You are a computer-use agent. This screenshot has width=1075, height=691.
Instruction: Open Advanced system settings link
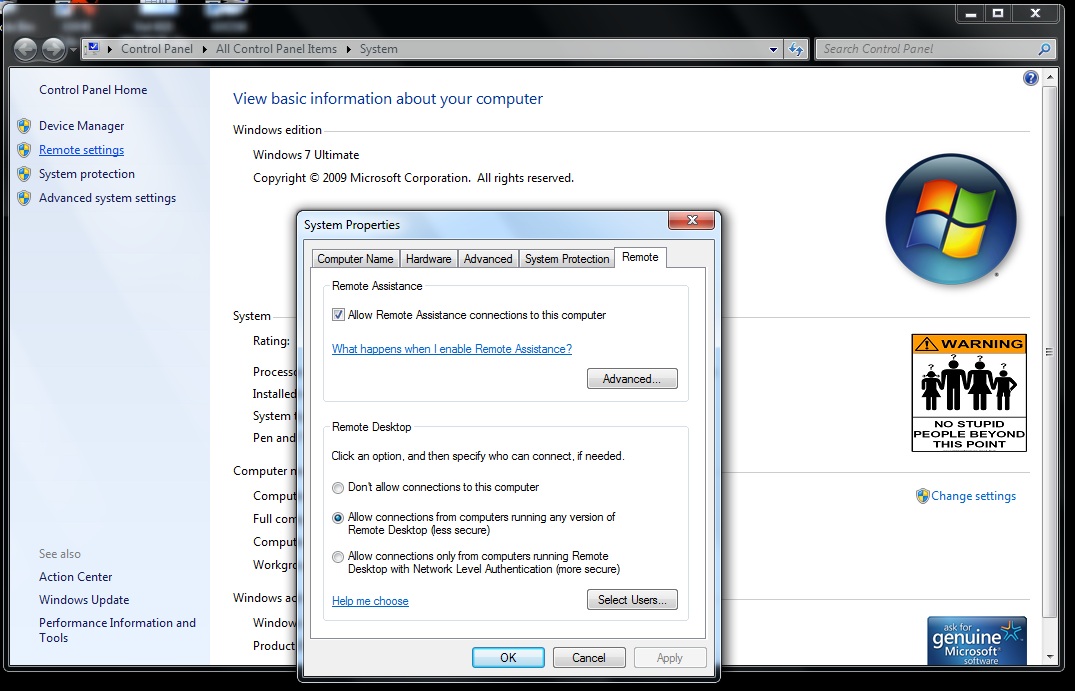(108, 198)
